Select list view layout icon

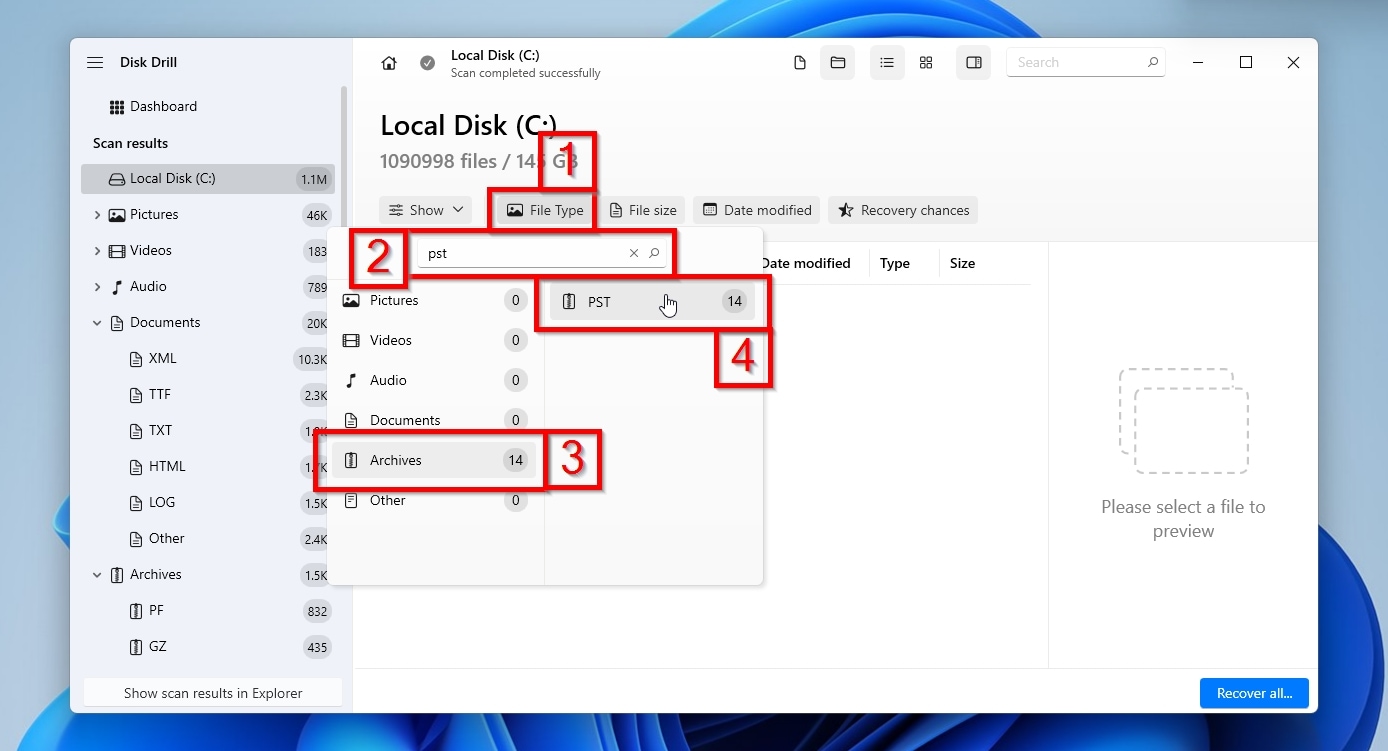point(887,63)
